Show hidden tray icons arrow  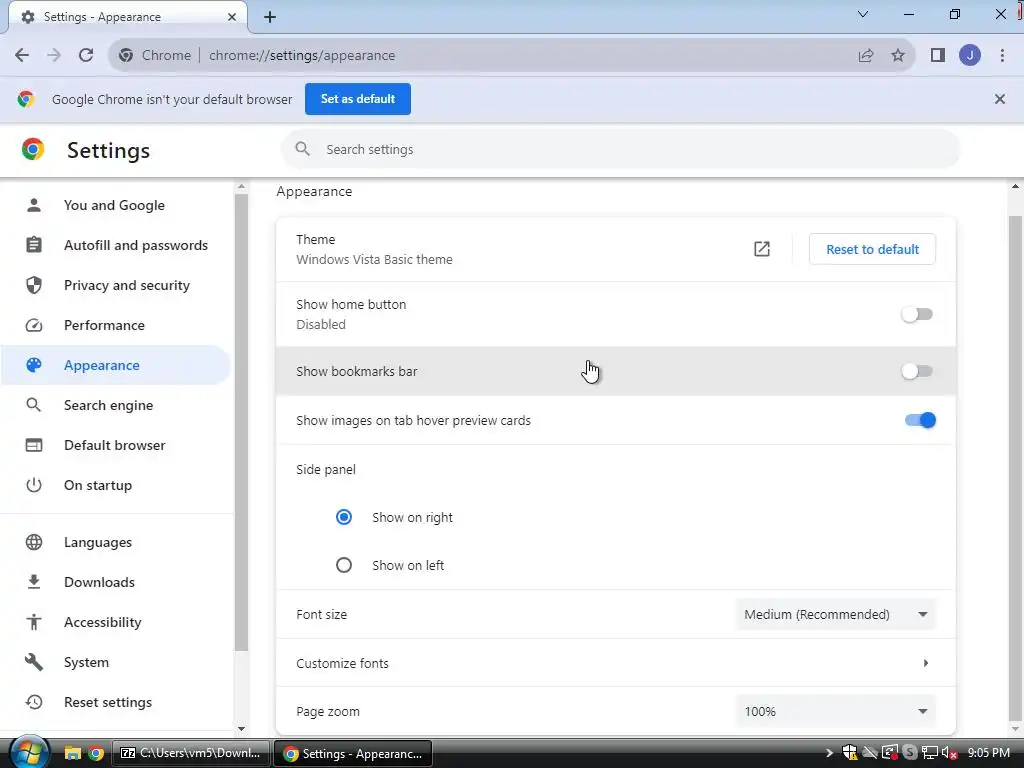coord(829,753)
